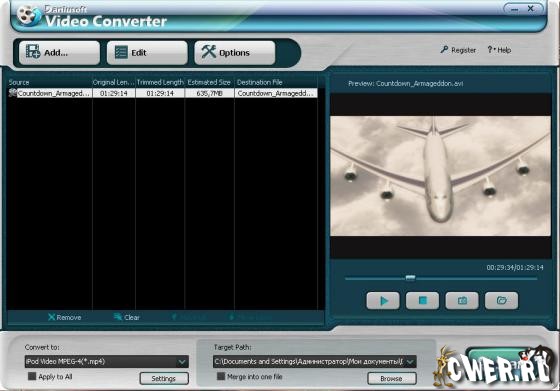
Task: Open the Options tools button
Action: click(x=235, y=53)
